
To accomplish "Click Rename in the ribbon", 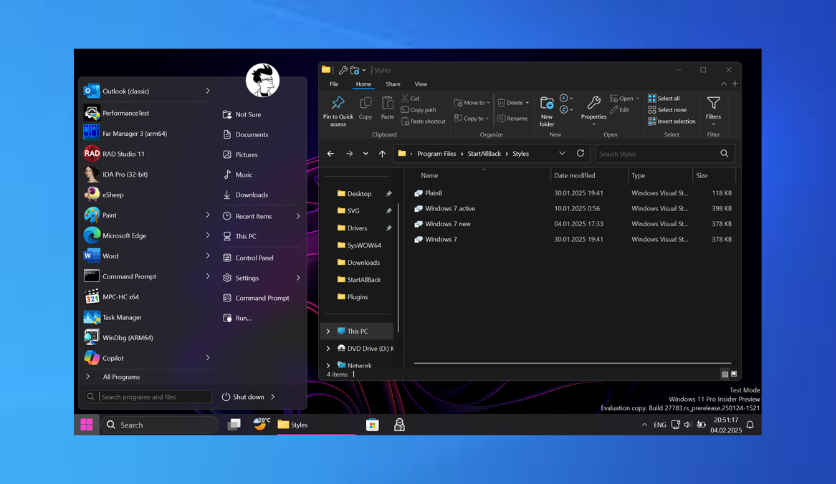I will (x=512, y=118).
